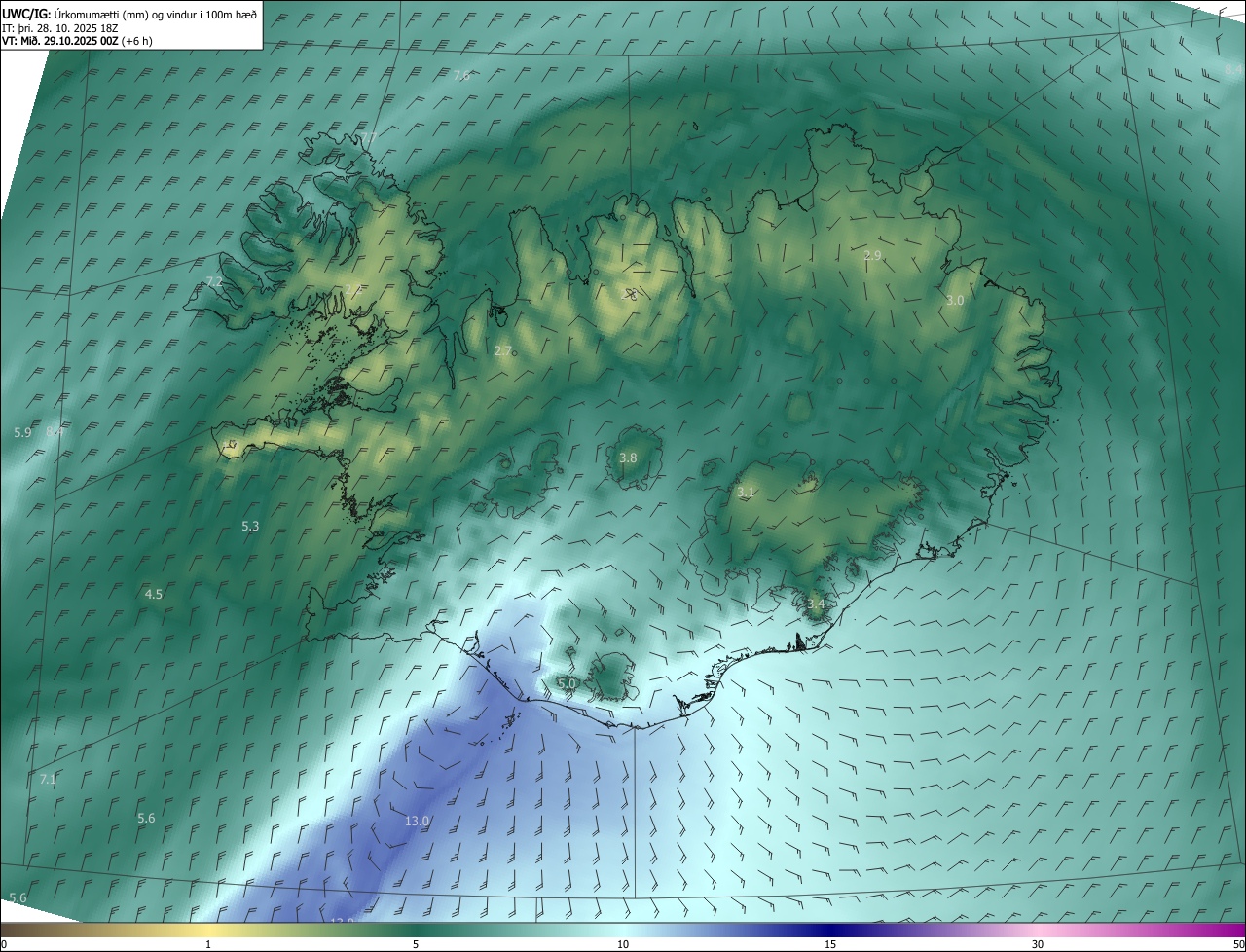Image resolution: width=1246 pixels, height=952 pixels.
Task: Click the 0 tick on the color scale
Action: pos(3,944)
